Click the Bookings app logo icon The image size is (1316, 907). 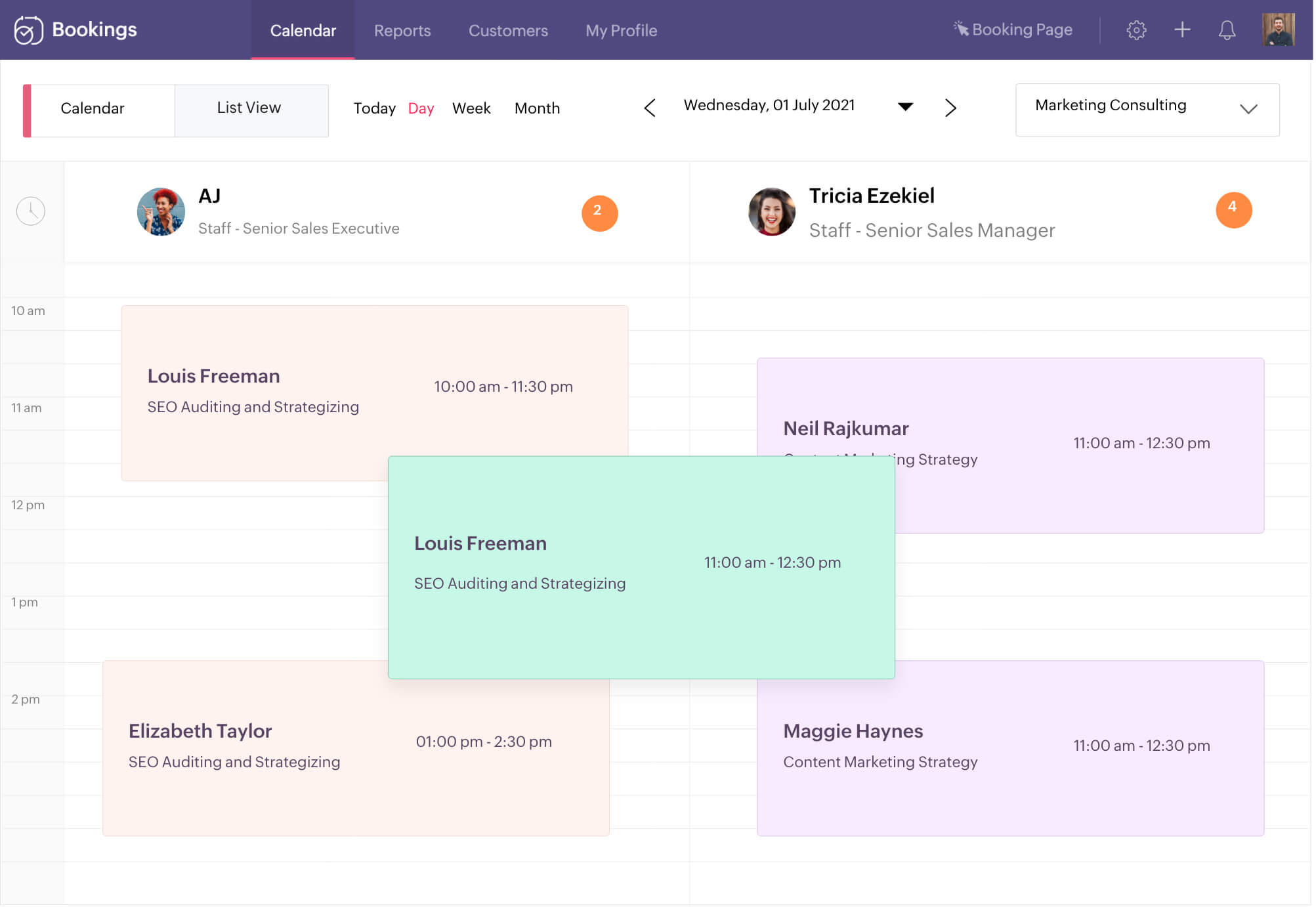[x=29, y=30]
